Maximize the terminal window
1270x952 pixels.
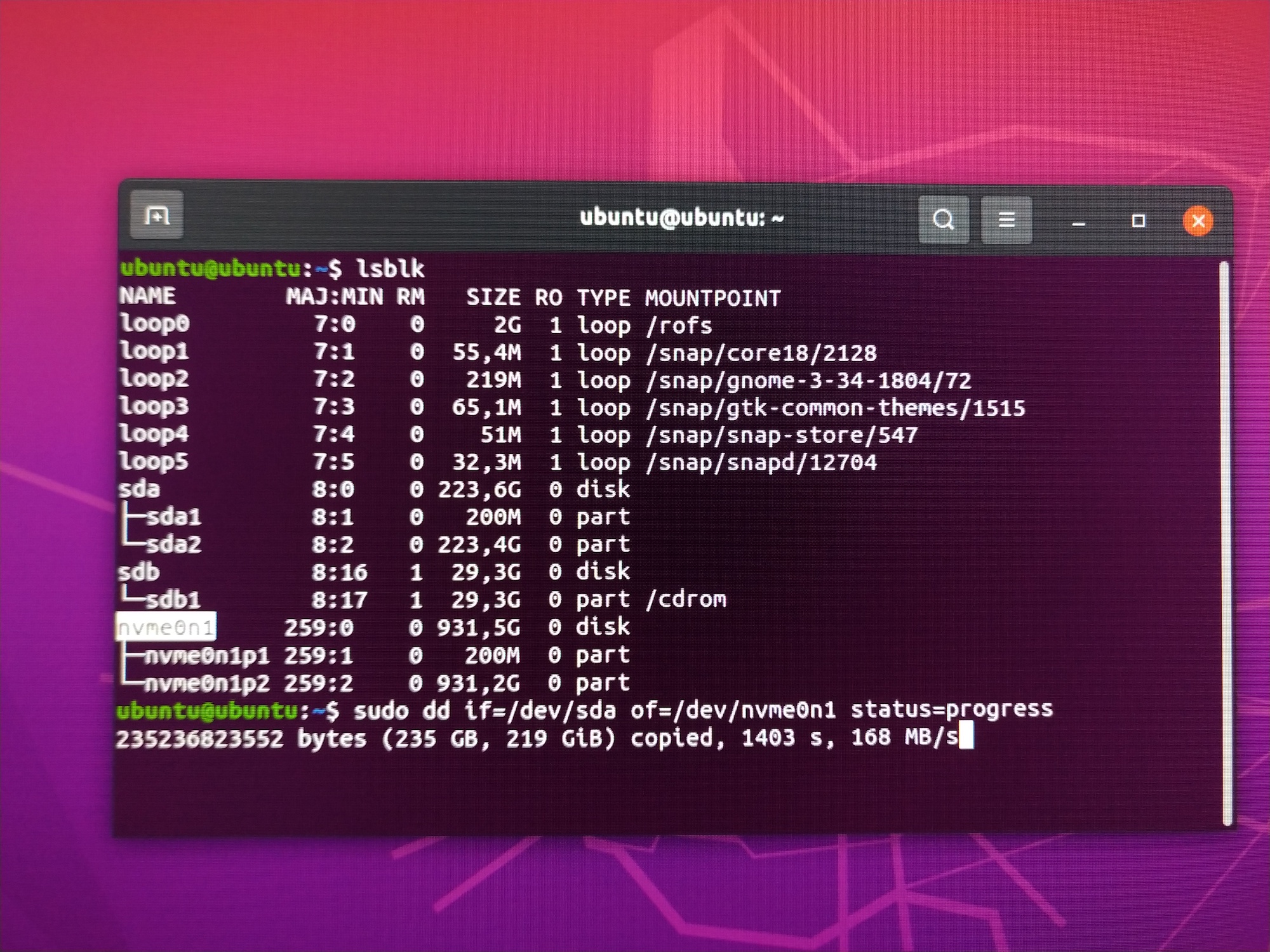pyautogui.click(x=1138, y=221)
